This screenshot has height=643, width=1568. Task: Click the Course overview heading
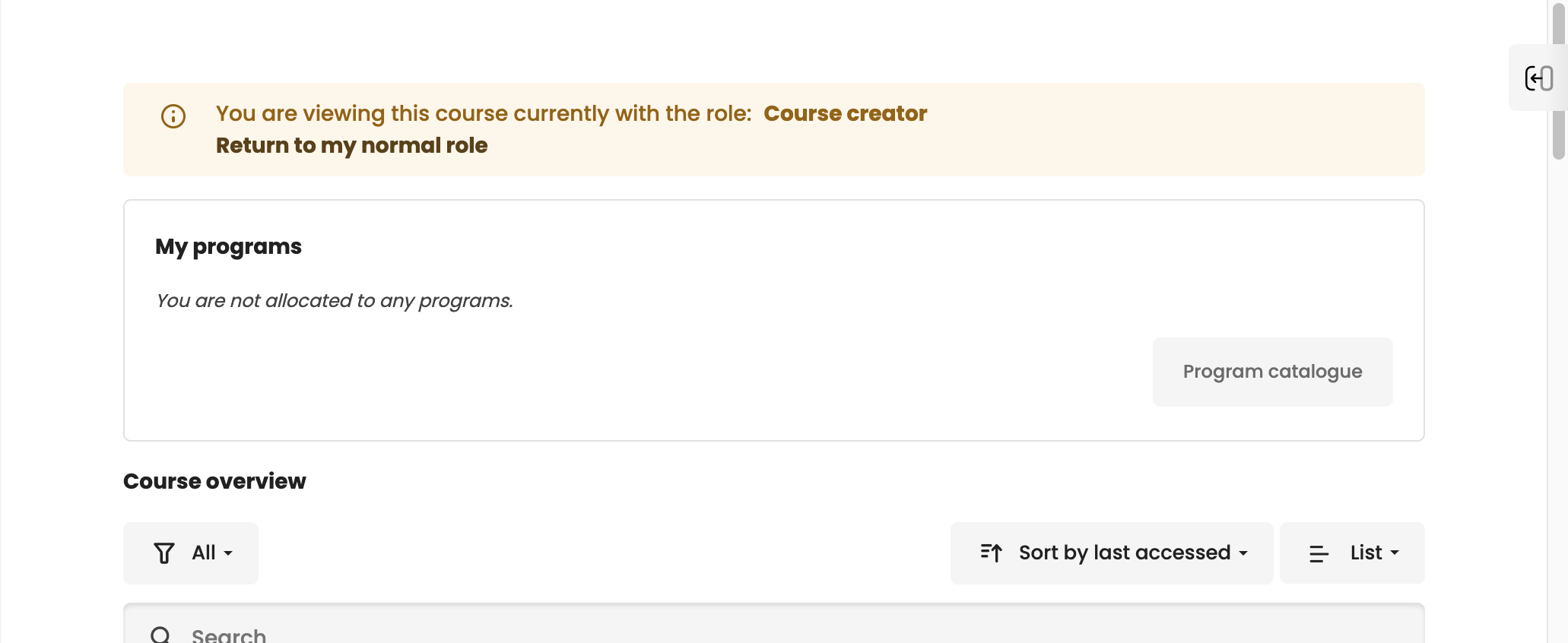[214, 481]
